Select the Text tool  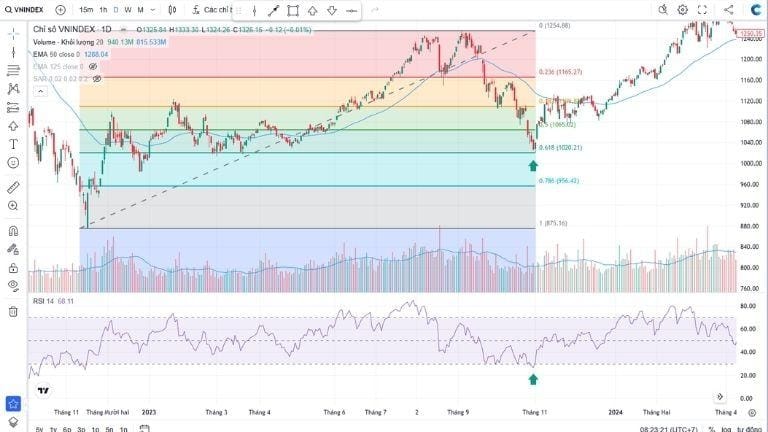coord(13,144)
